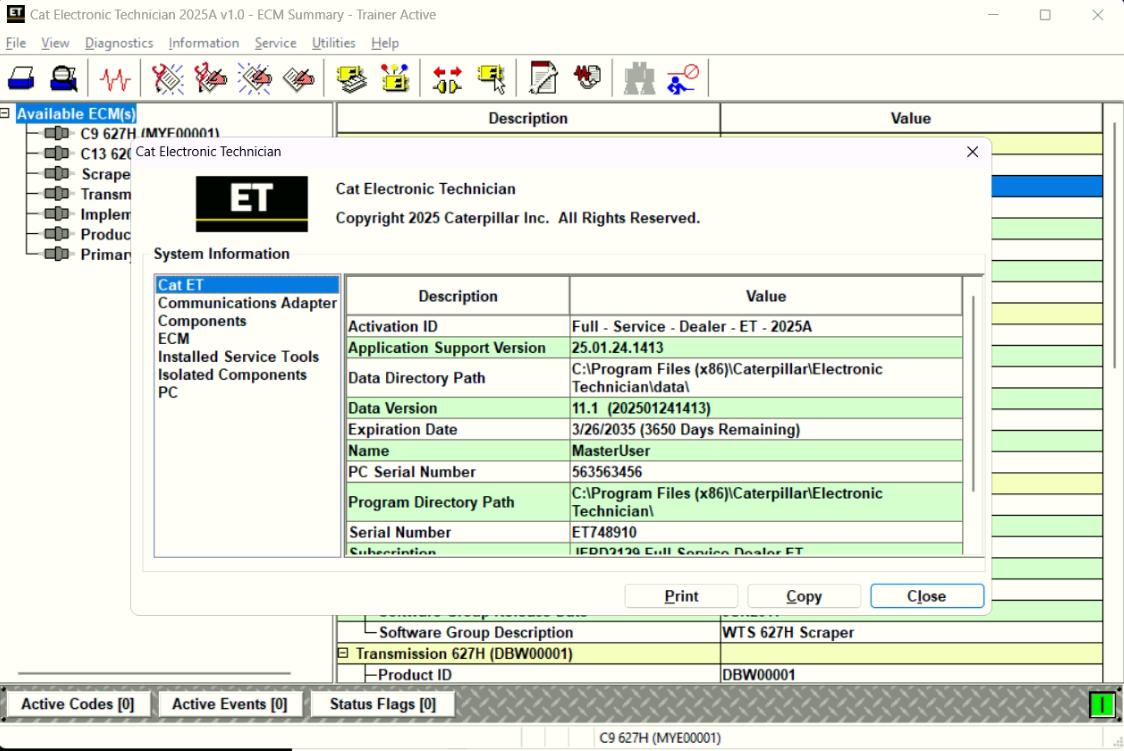The height and width of the screenshot is (751, 1124).
Task: Dismiss dialog with the X button
Action: pos(972,152)
